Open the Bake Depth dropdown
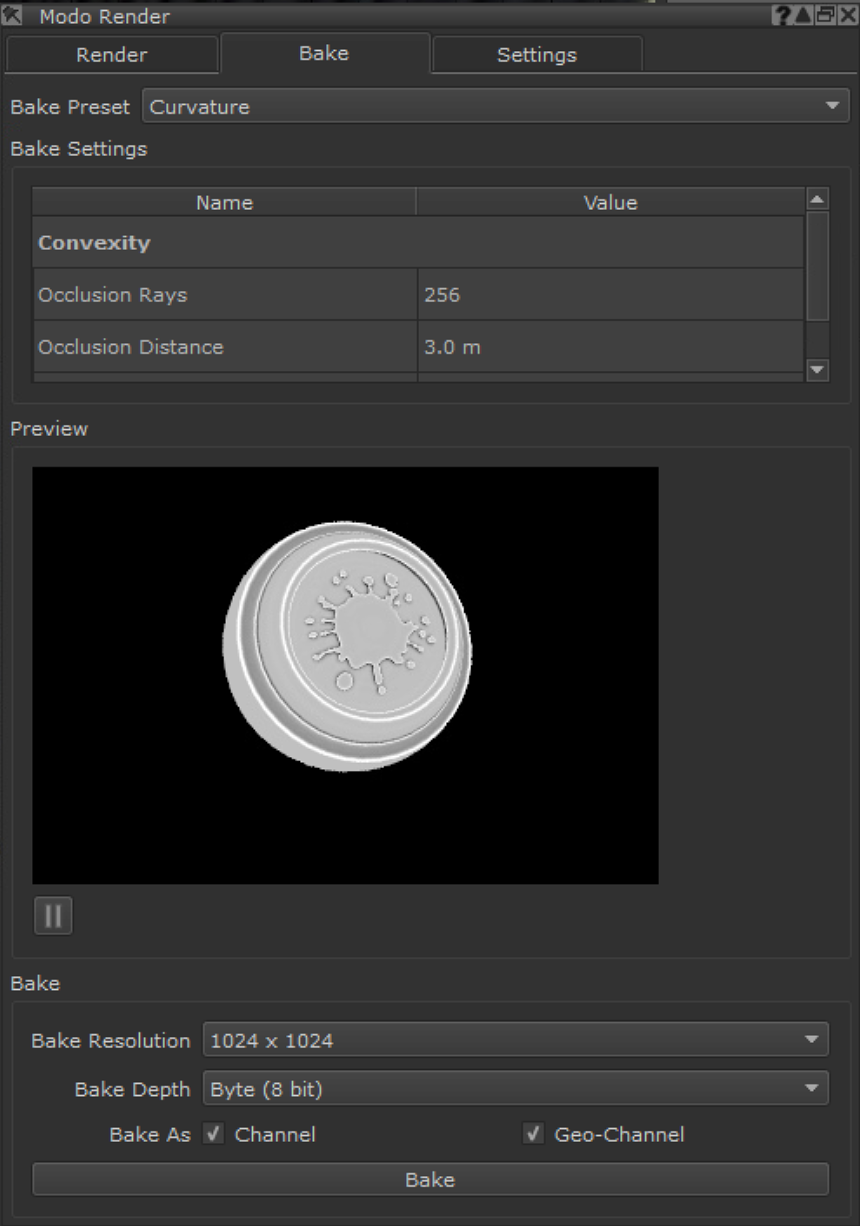The height and width of the screenshot is (1226, 860). point(515,1089)
